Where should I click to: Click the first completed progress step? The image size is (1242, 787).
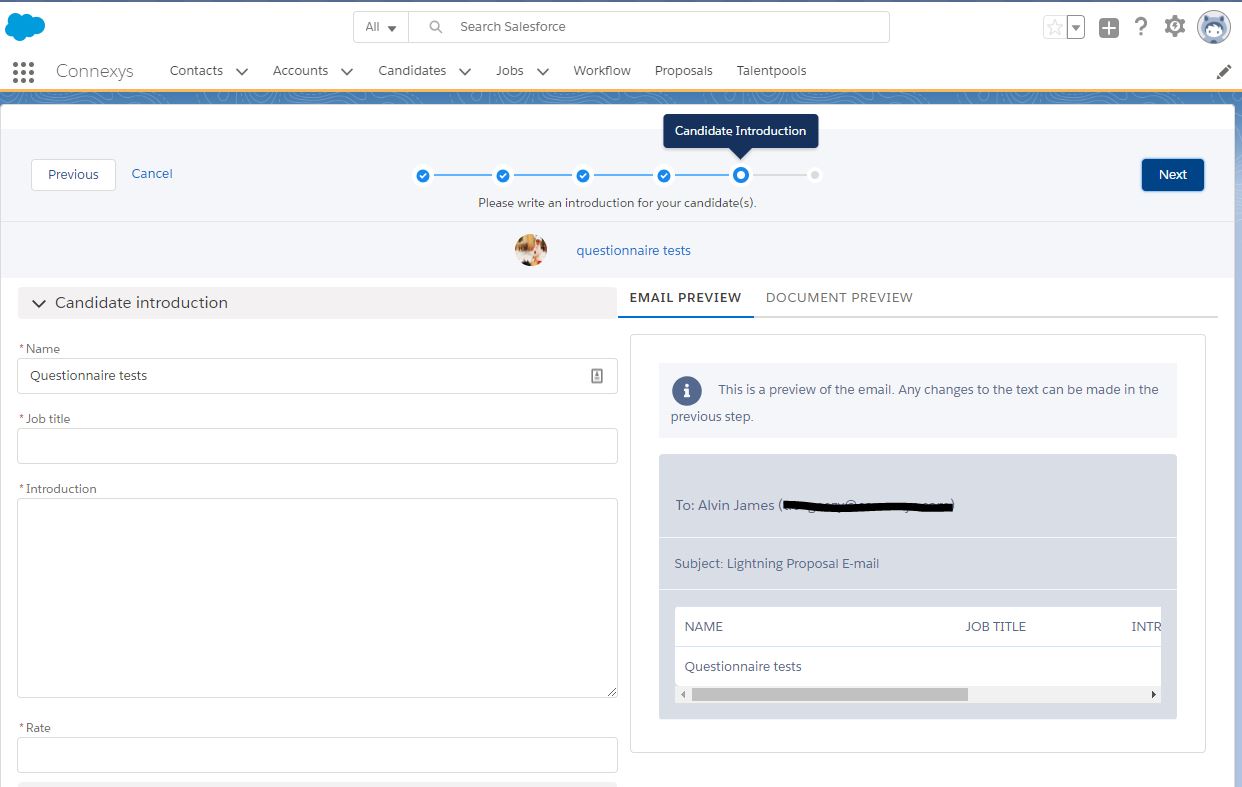pos(423,175)
